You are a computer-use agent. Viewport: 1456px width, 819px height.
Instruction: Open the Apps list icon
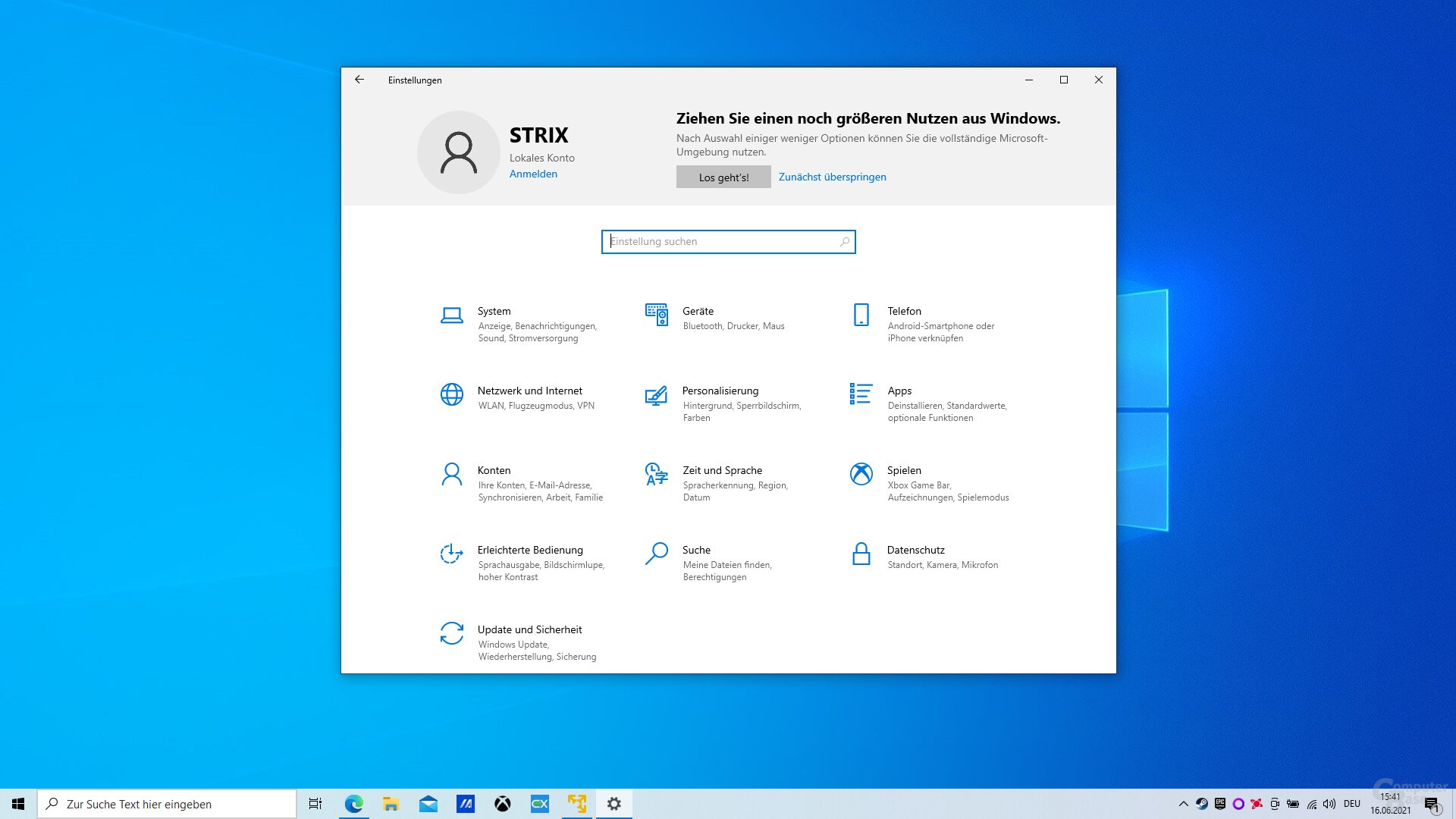click(x=861, y=394)
